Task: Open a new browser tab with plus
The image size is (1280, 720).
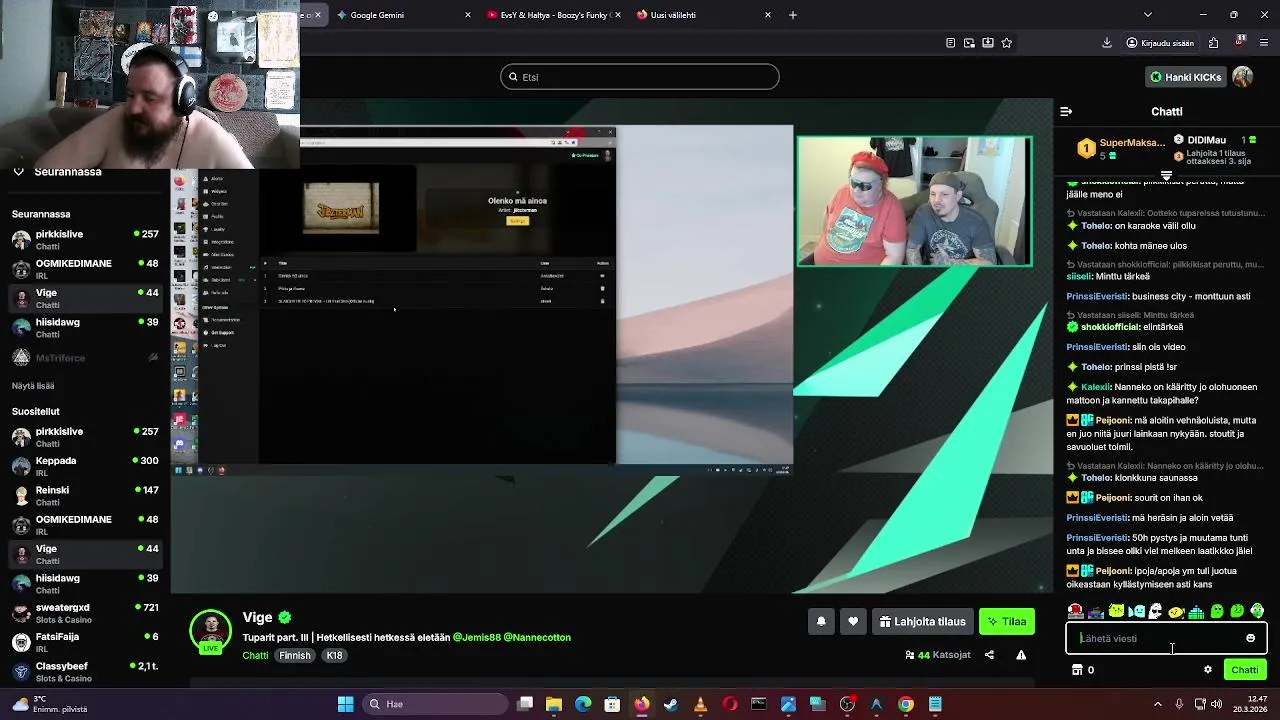Action: click(x=793, y=15)
